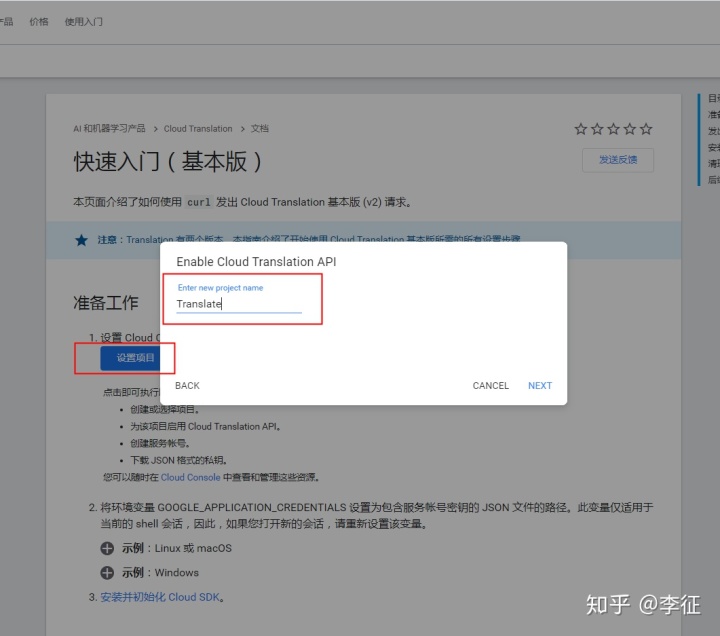The height and width of the screenshot is (636, 720).
Task: Click 为该项目启用 Cloud Translation API bullet
Action: click(205, 426)
